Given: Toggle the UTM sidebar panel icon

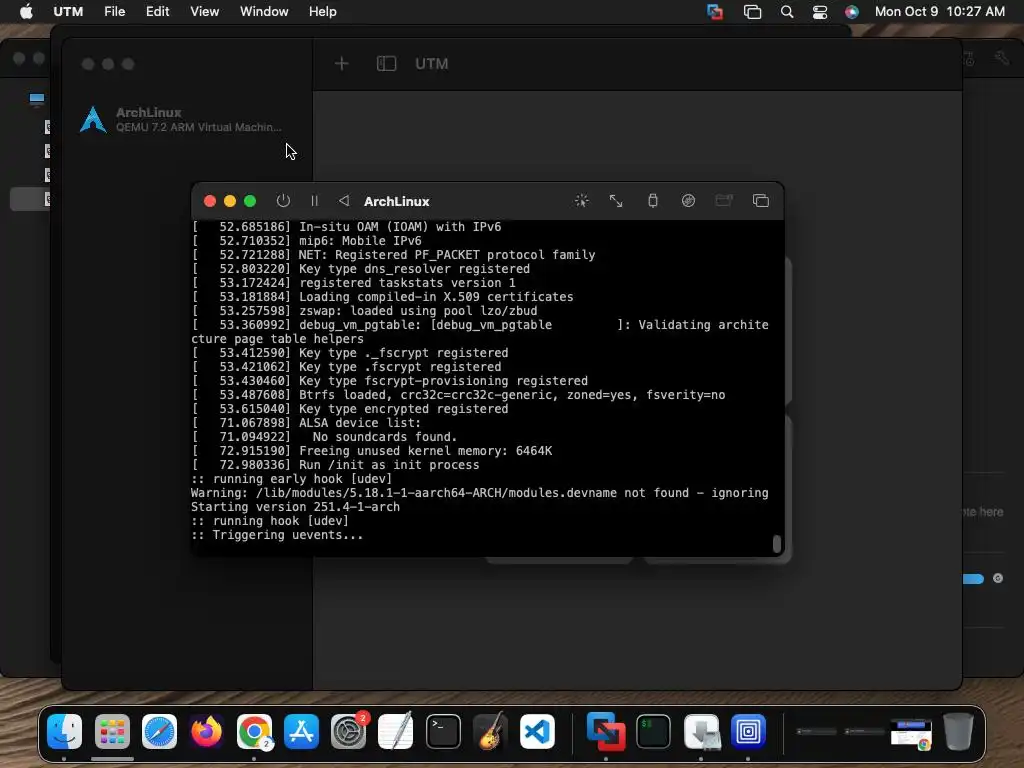Looking at the screenshot, I should coord(386,63).
